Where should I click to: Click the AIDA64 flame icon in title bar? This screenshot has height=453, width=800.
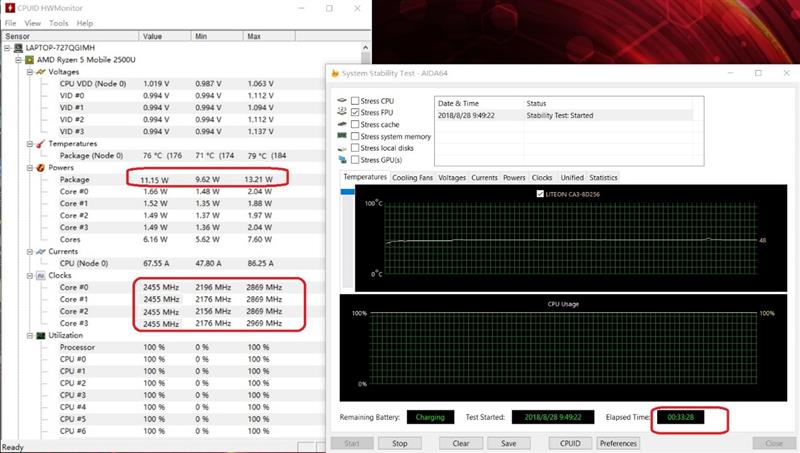pos(335,73)
